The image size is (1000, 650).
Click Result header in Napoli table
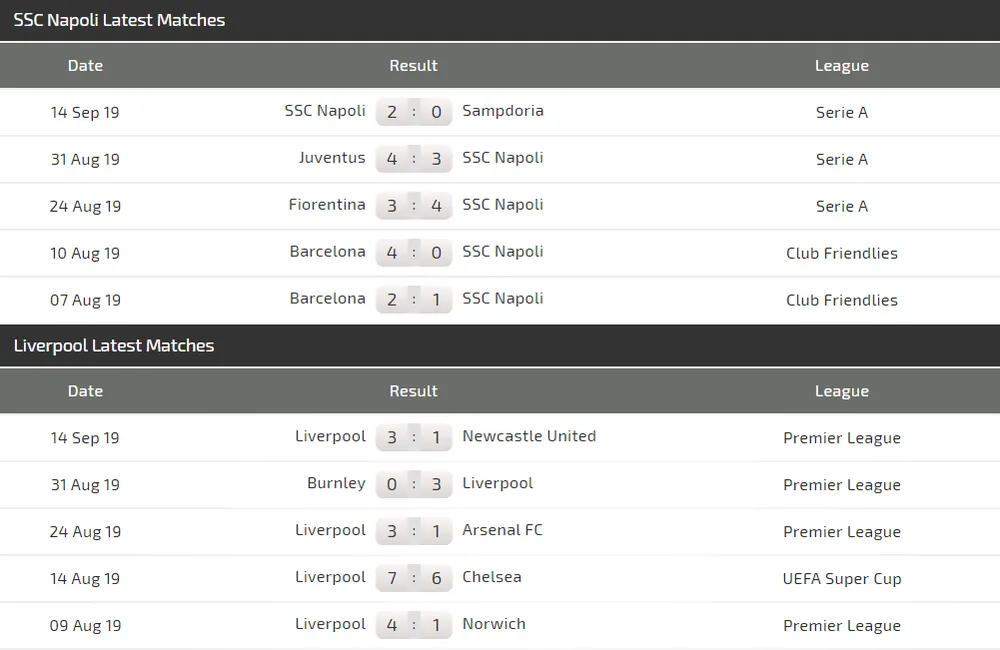(x=414, y=66)
